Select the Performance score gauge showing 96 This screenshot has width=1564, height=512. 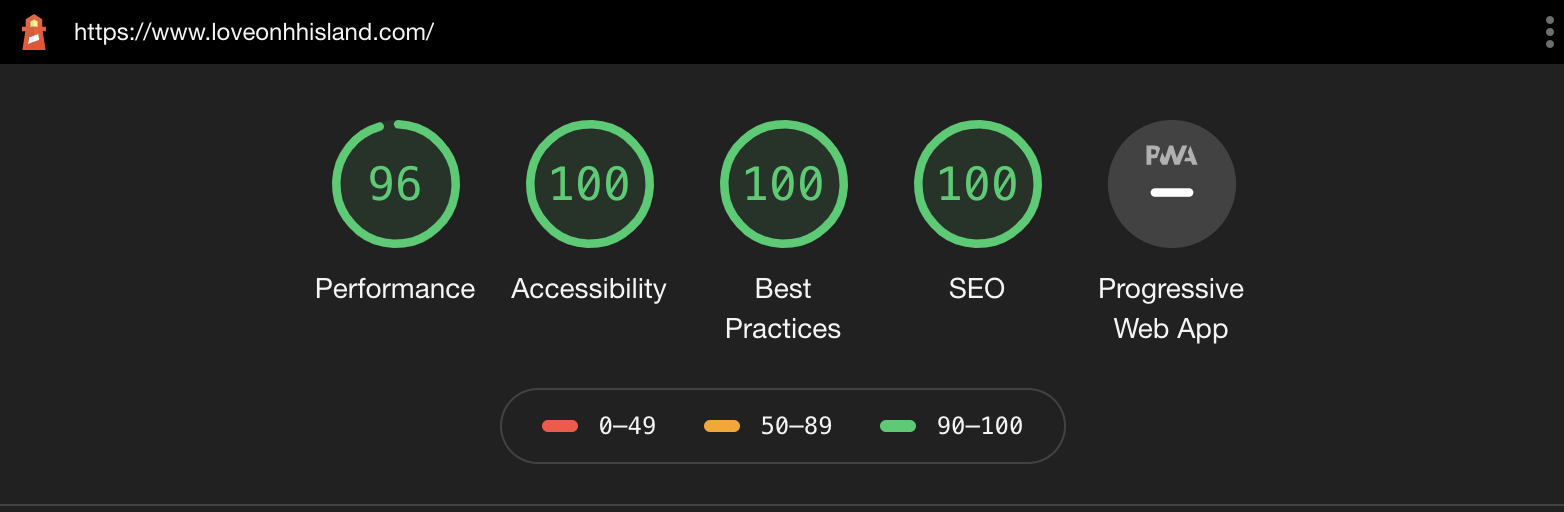(396, 184)
